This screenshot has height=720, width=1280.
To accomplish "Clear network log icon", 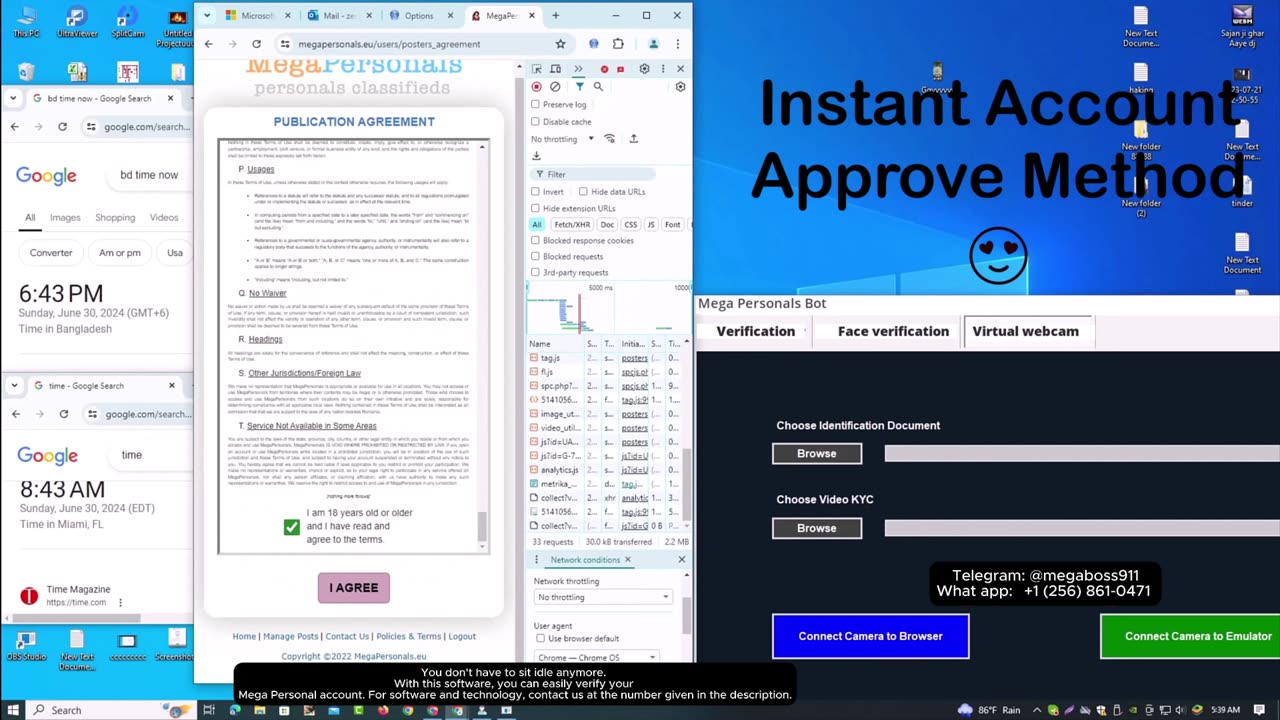I will (x=555, y=87).
